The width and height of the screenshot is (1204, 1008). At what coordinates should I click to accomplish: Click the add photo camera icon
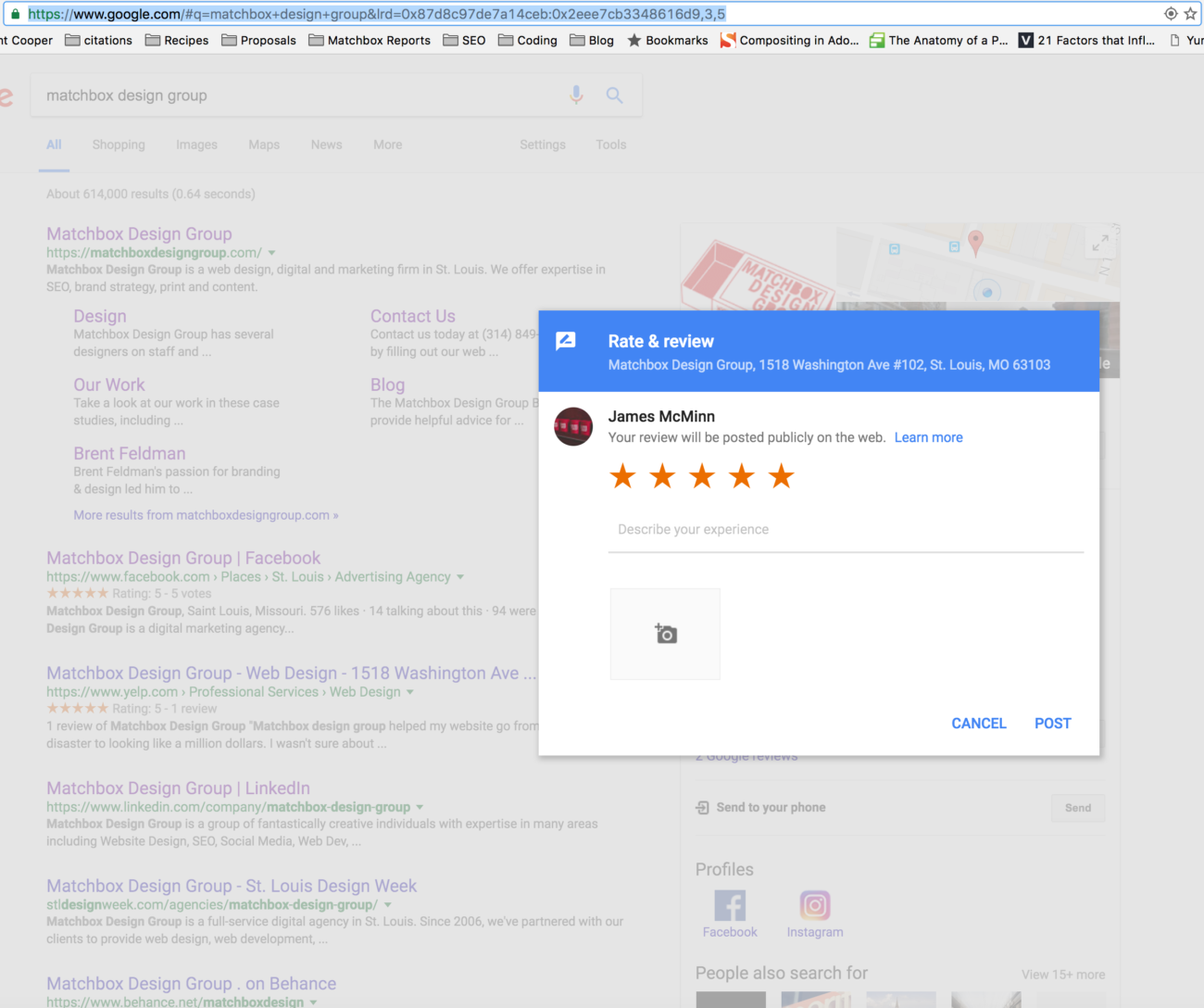(666, 634)
